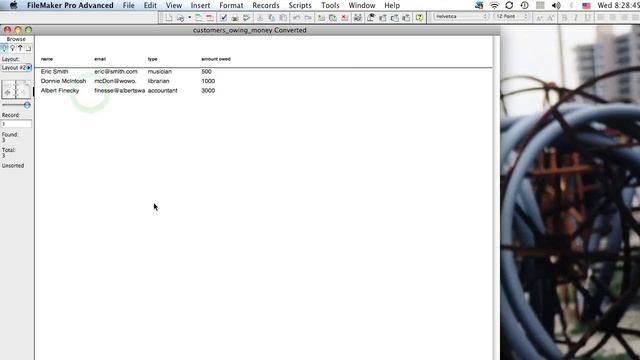
Task: Switch to Preview mode icon
Action: [28, 48]
